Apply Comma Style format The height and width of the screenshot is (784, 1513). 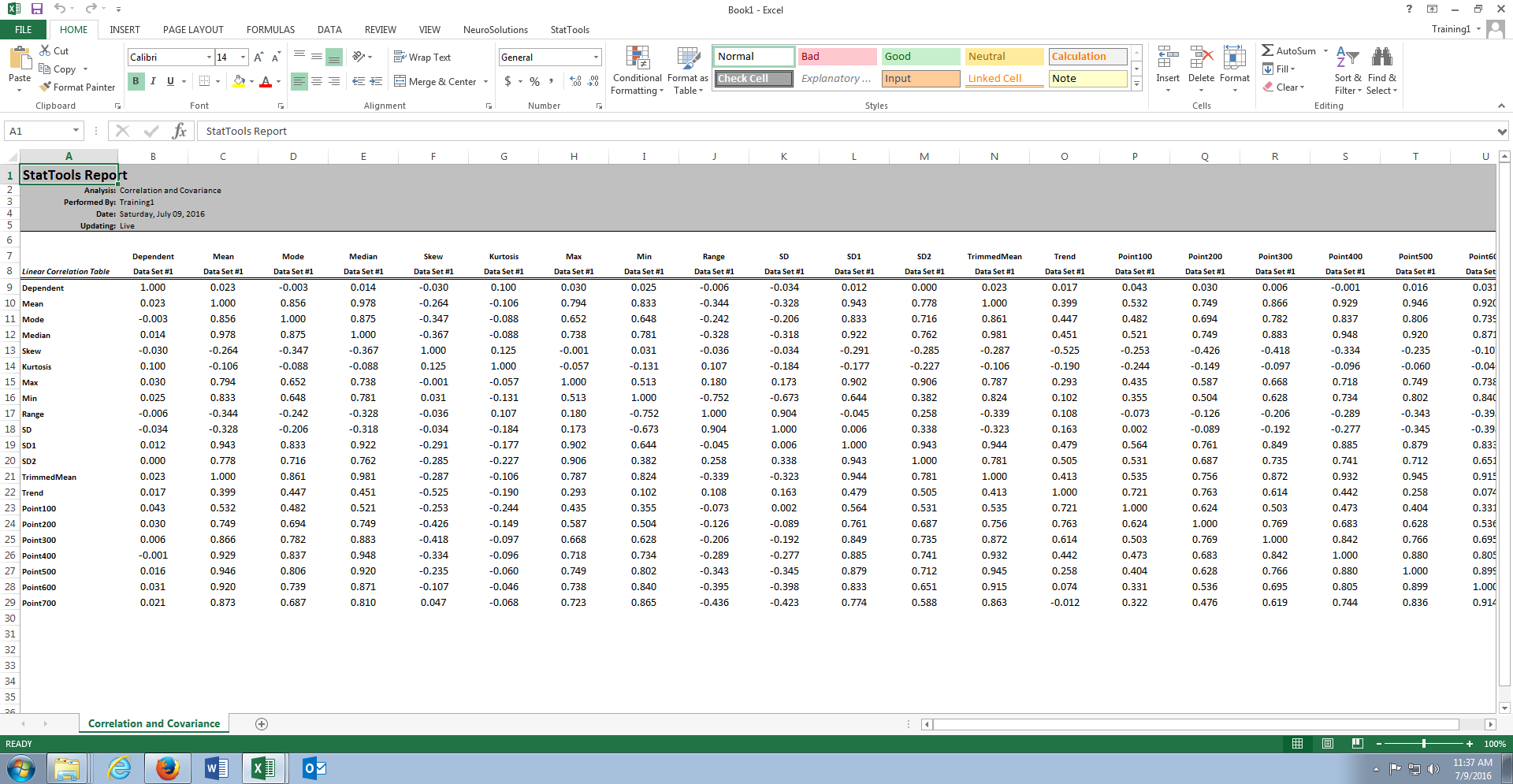tap(552, 81)
